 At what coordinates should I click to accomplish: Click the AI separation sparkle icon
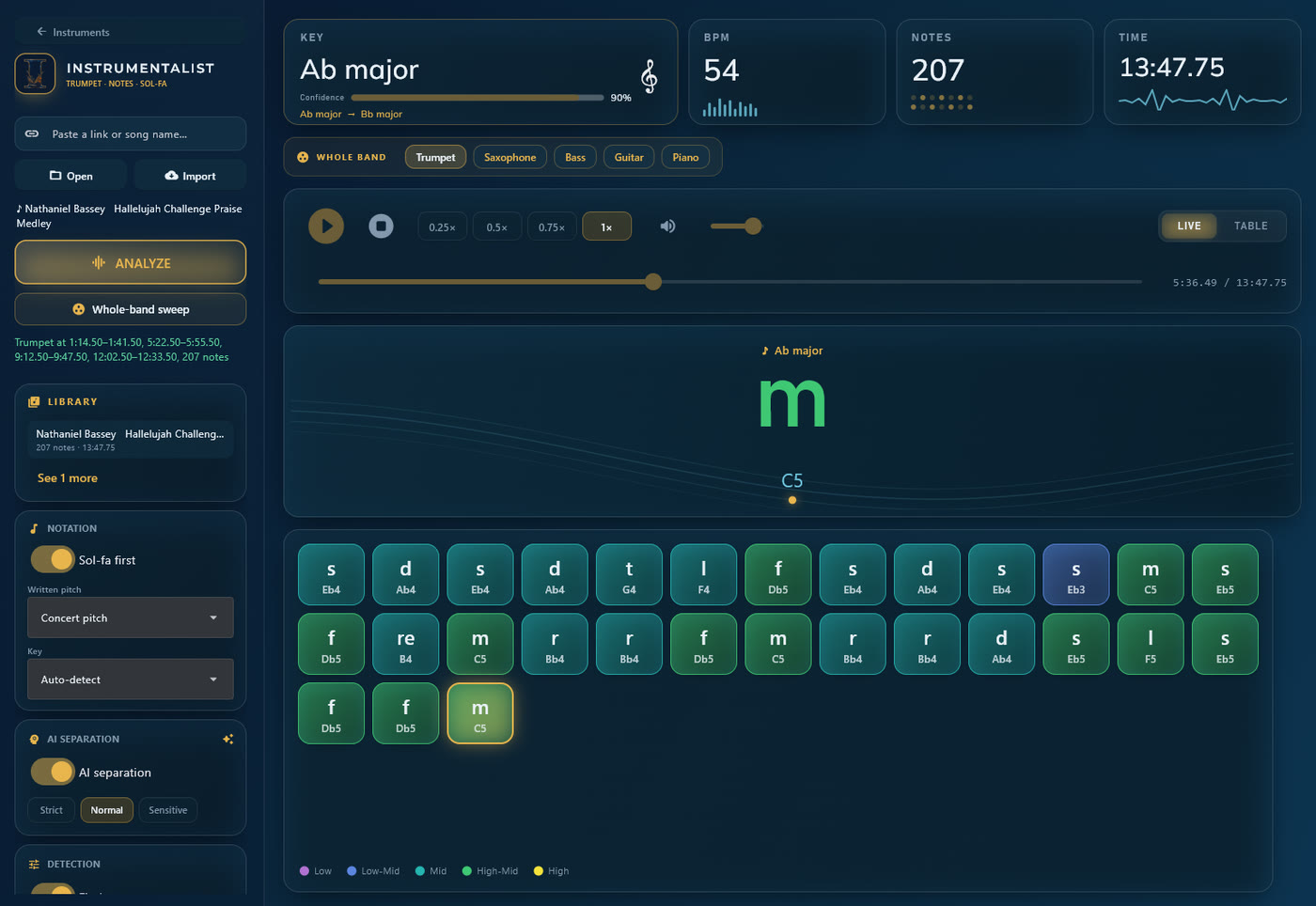click(227, 740)
